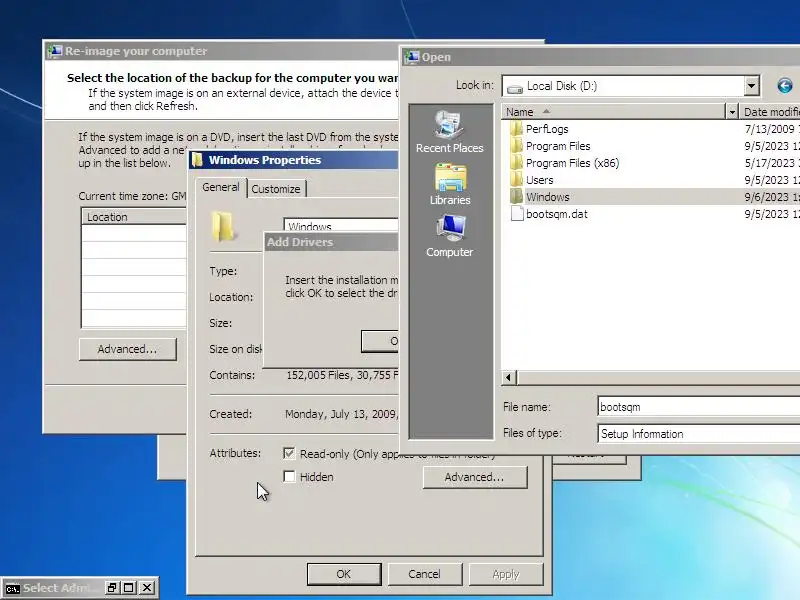The width and height of the screenshot is (800, 600).
Task: Confirm Windows Properties with OK
Action: coord(344,574)
